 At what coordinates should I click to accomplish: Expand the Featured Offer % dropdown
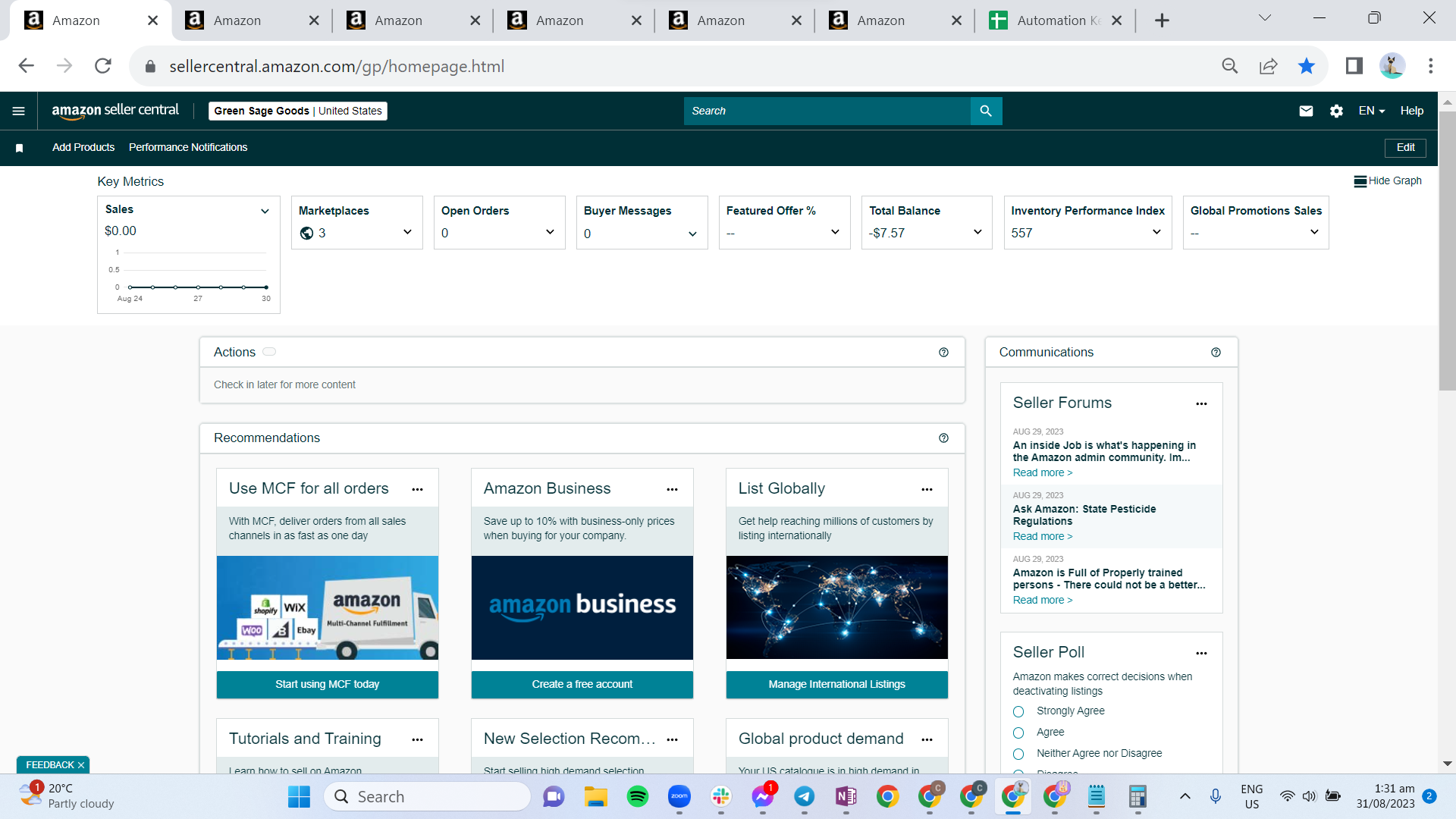point(835,232)
